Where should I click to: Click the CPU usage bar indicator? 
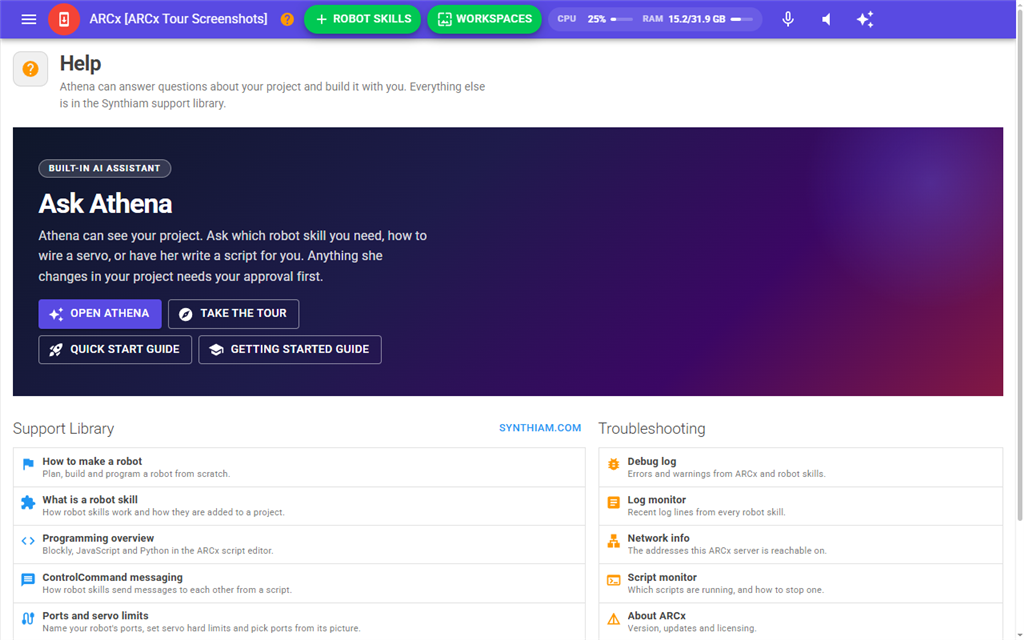[621, 19]
